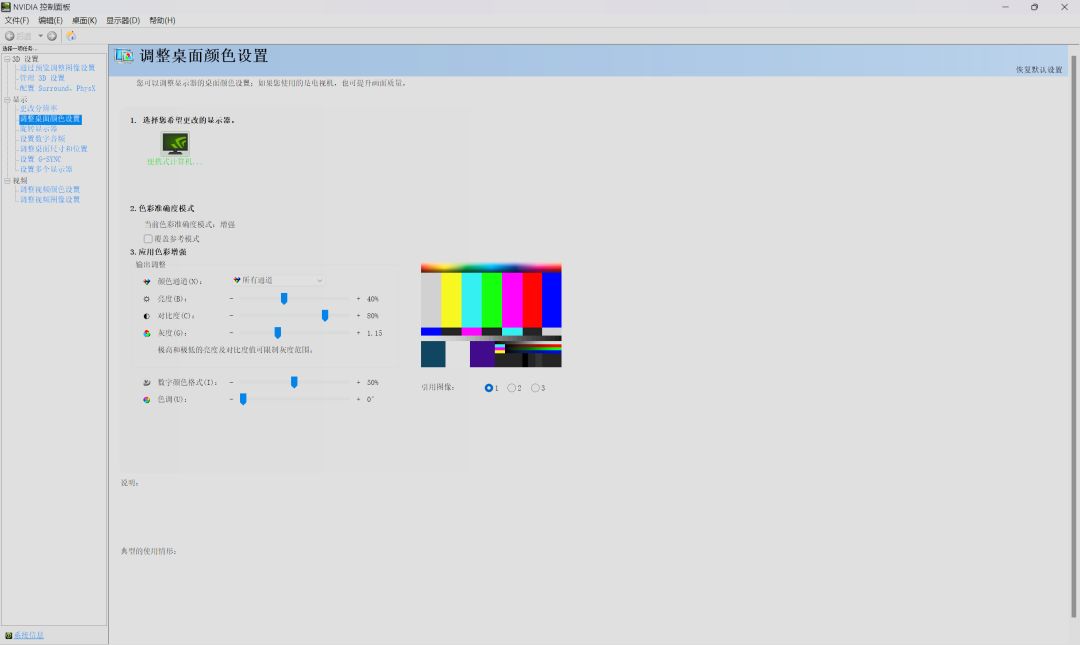1080x645 pixels.
Task: Open 更改分辨率 in the task tree
Action: (39, 108)
